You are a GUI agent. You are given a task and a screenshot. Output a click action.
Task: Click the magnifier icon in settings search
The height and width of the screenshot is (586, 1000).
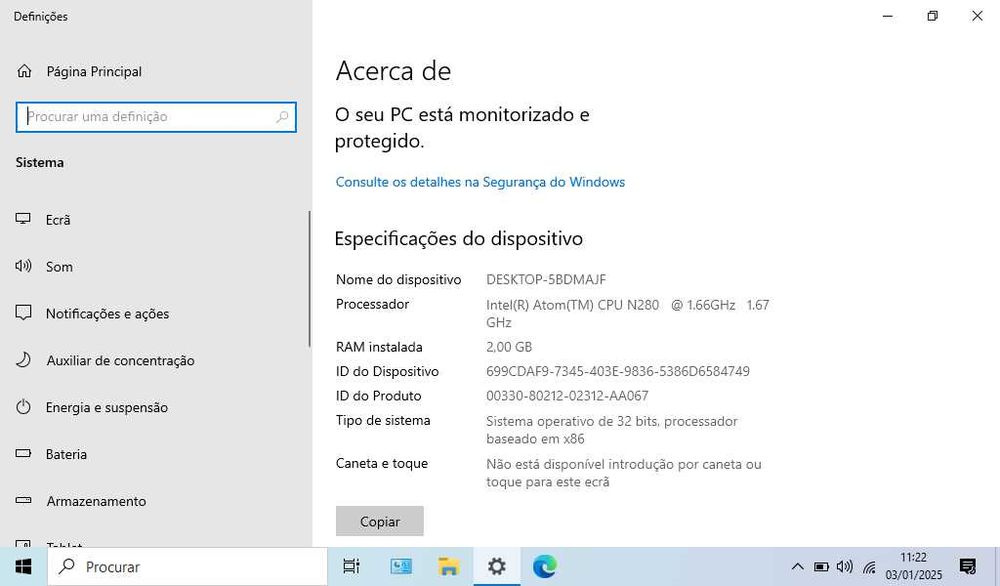coord(282,117)
